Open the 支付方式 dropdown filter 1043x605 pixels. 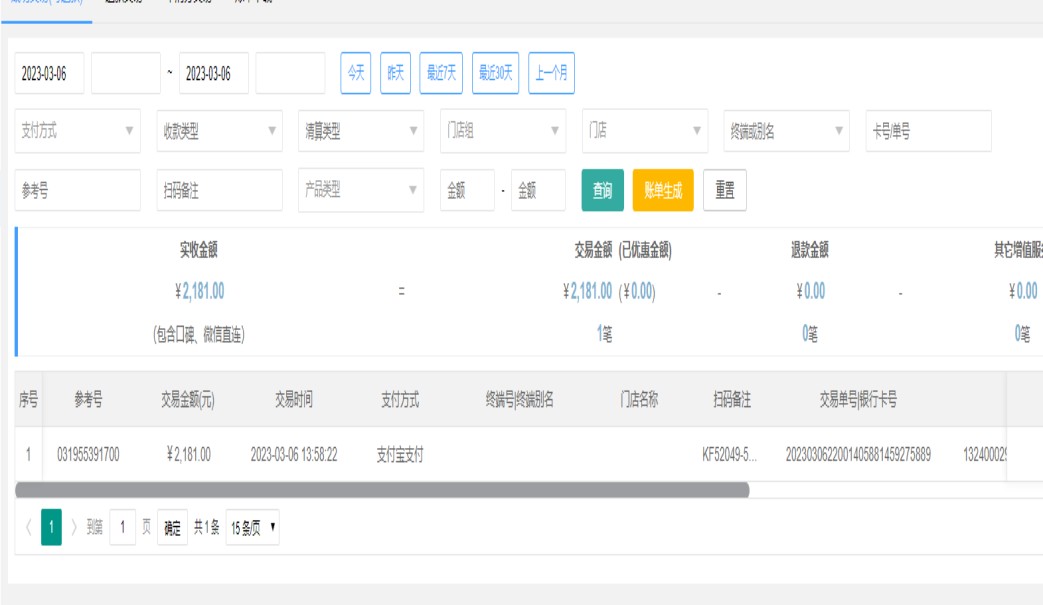click(78, 131)
